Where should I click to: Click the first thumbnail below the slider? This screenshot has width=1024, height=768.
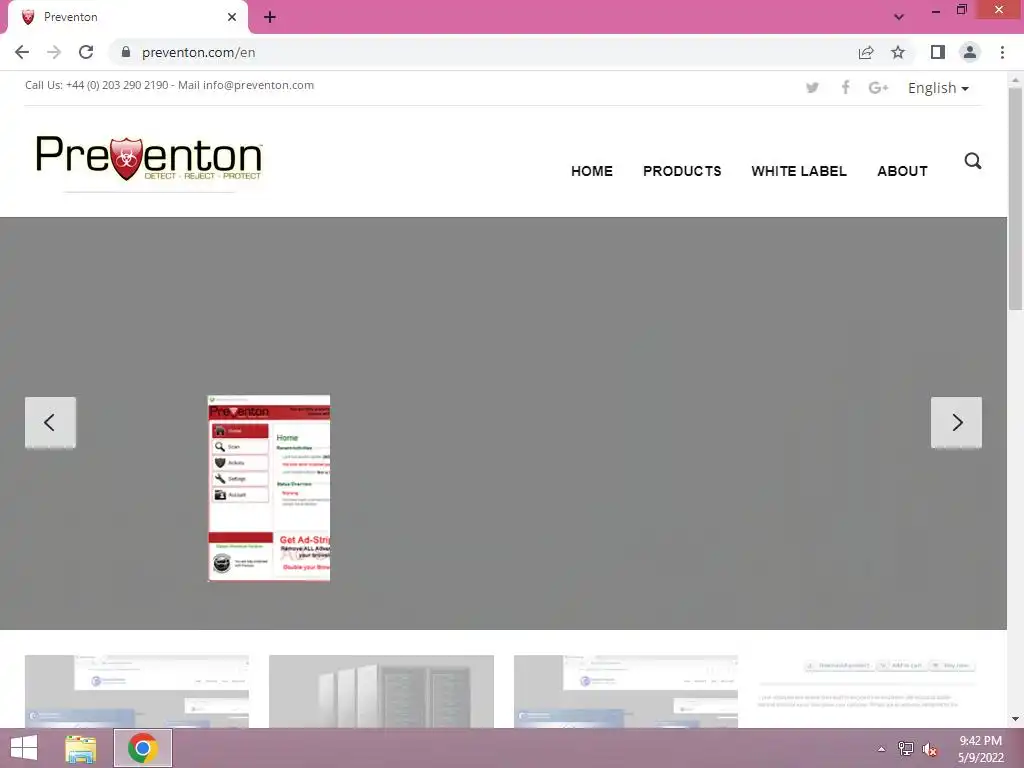click(136, 691)
